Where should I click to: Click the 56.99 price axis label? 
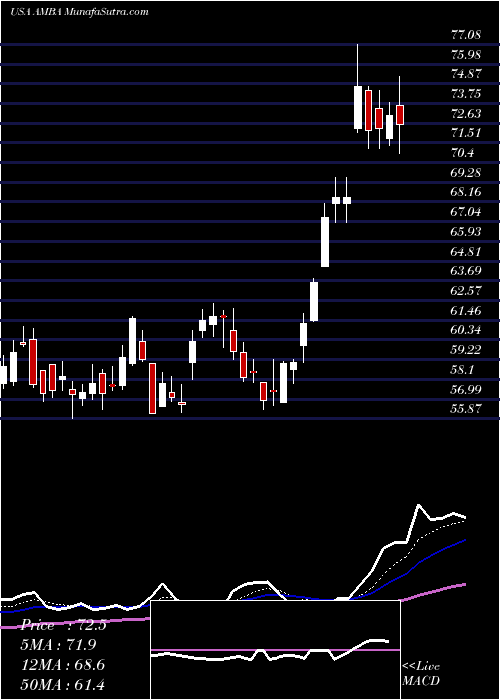pyautogui.click(x=467, y=389)
